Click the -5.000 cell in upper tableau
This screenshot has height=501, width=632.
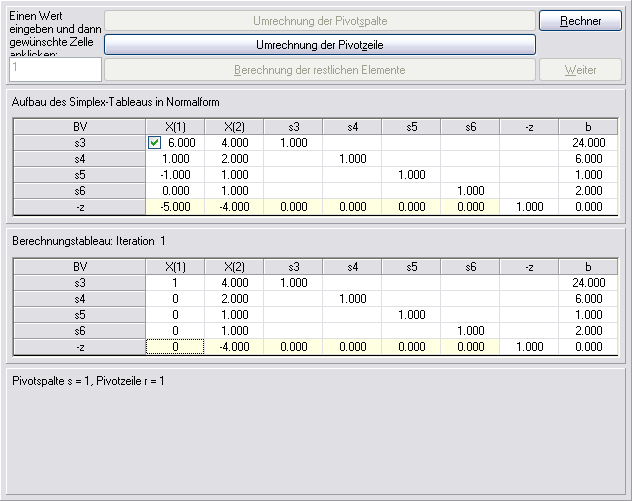[175, 206]
